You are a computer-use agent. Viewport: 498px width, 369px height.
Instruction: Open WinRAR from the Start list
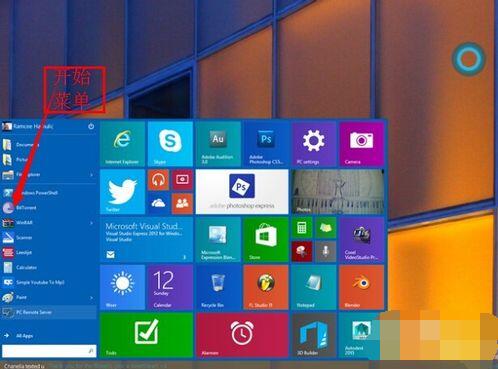pos(49,223)
